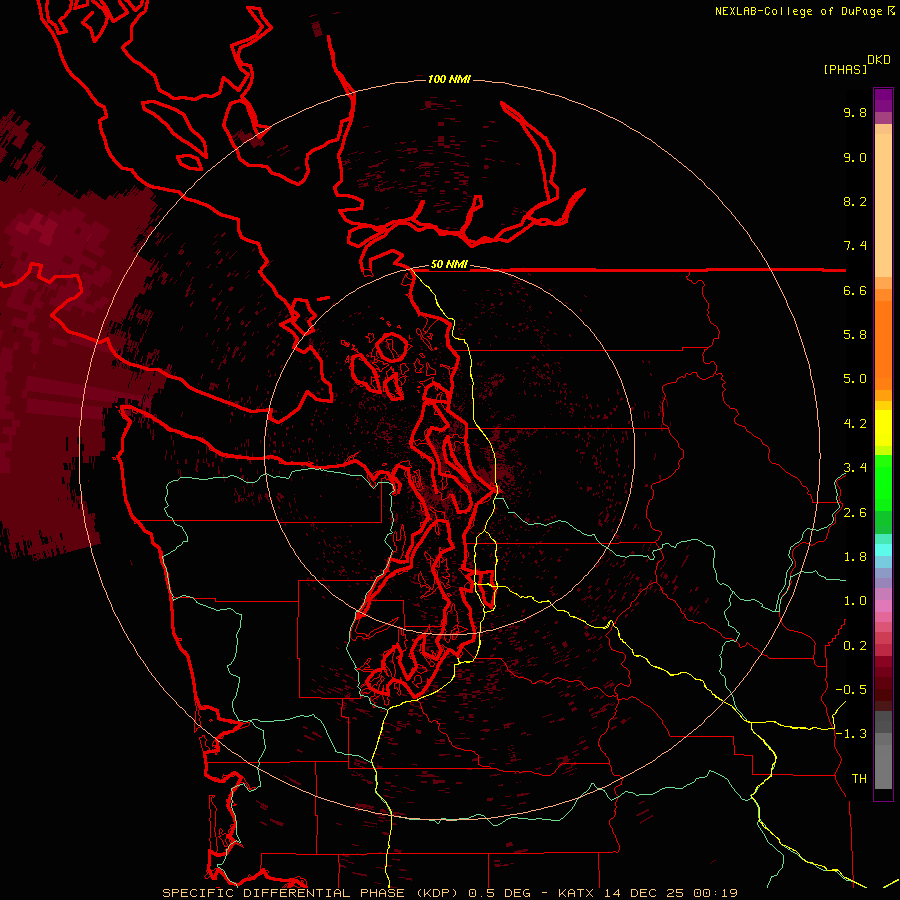This screenshot has height=900, width=900.
Task: Click the 7.4 scale label
Action: point(855,246)
